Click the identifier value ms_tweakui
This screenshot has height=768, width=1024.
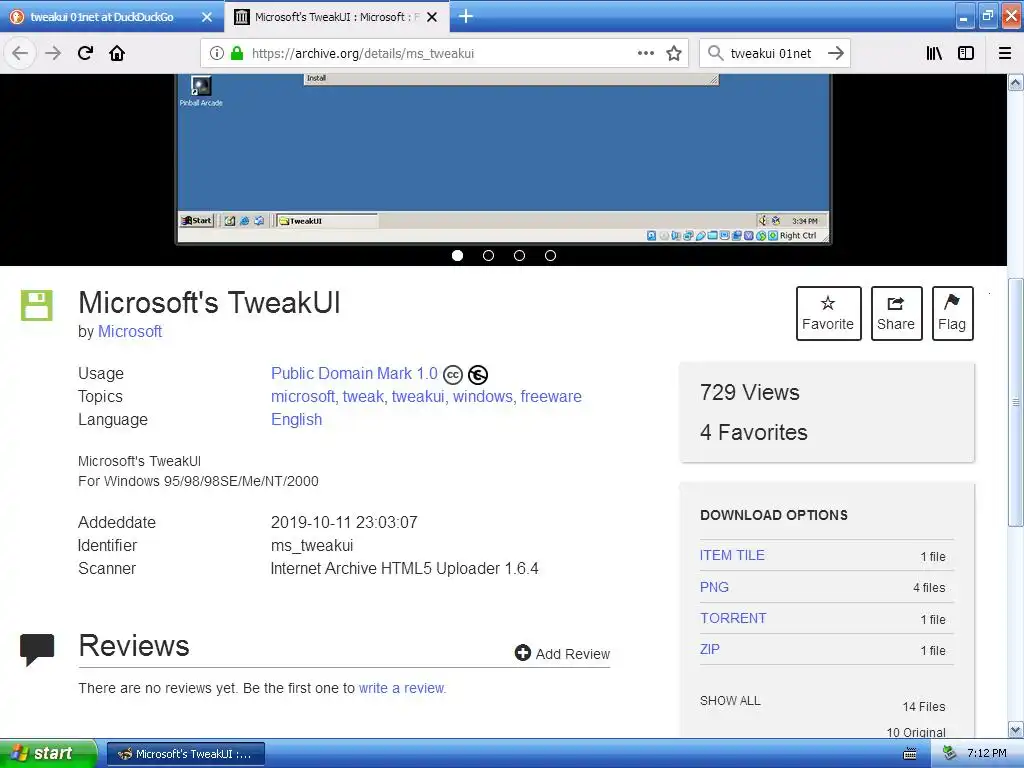(312, 545)
